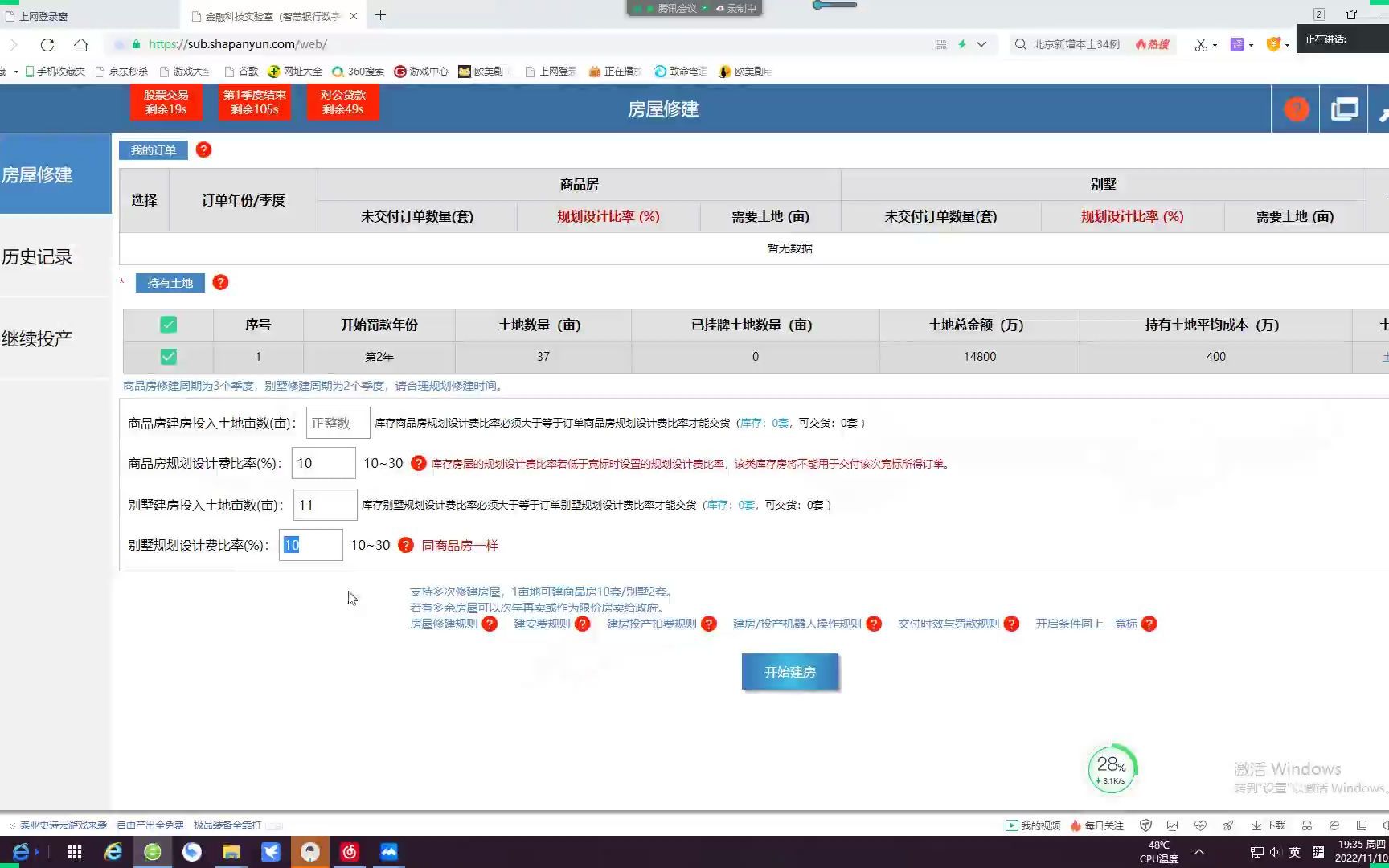Select 房屋修建 in the left sidebar
Viewport: 1389px width, 868px height.
coord(55,174)
